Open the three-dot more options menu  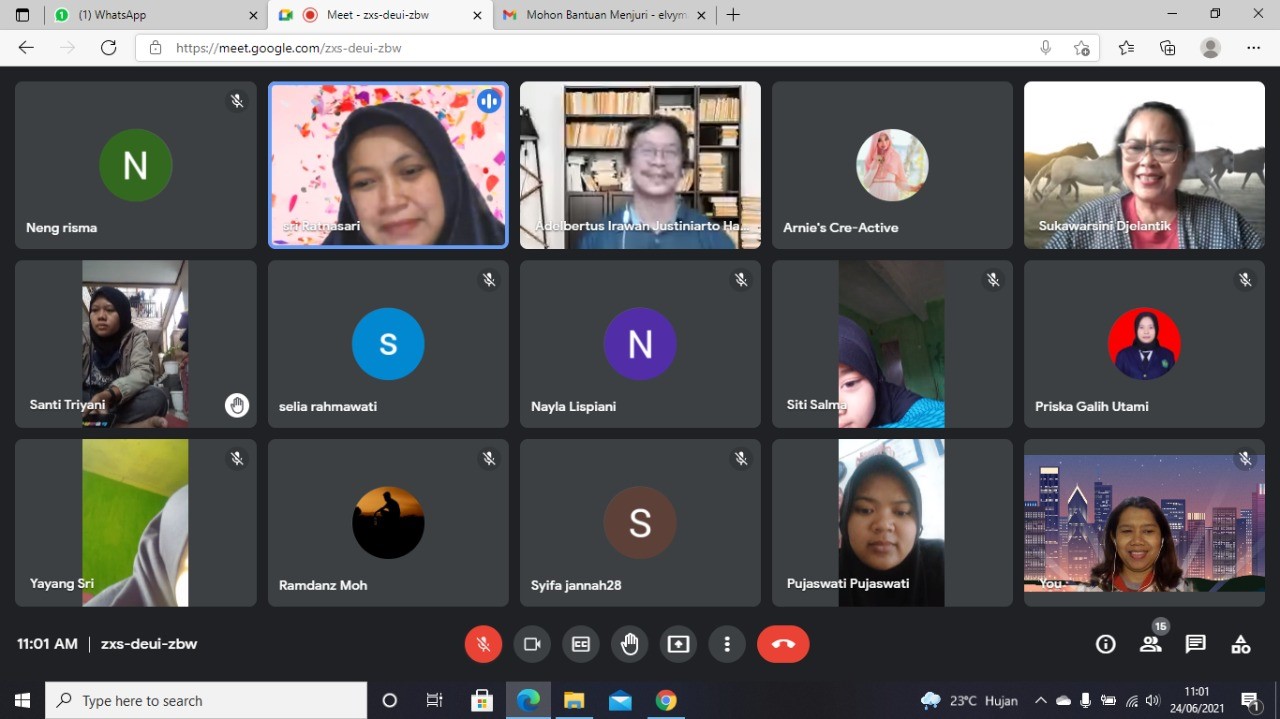pyautogui.click(x=727, y=644)
